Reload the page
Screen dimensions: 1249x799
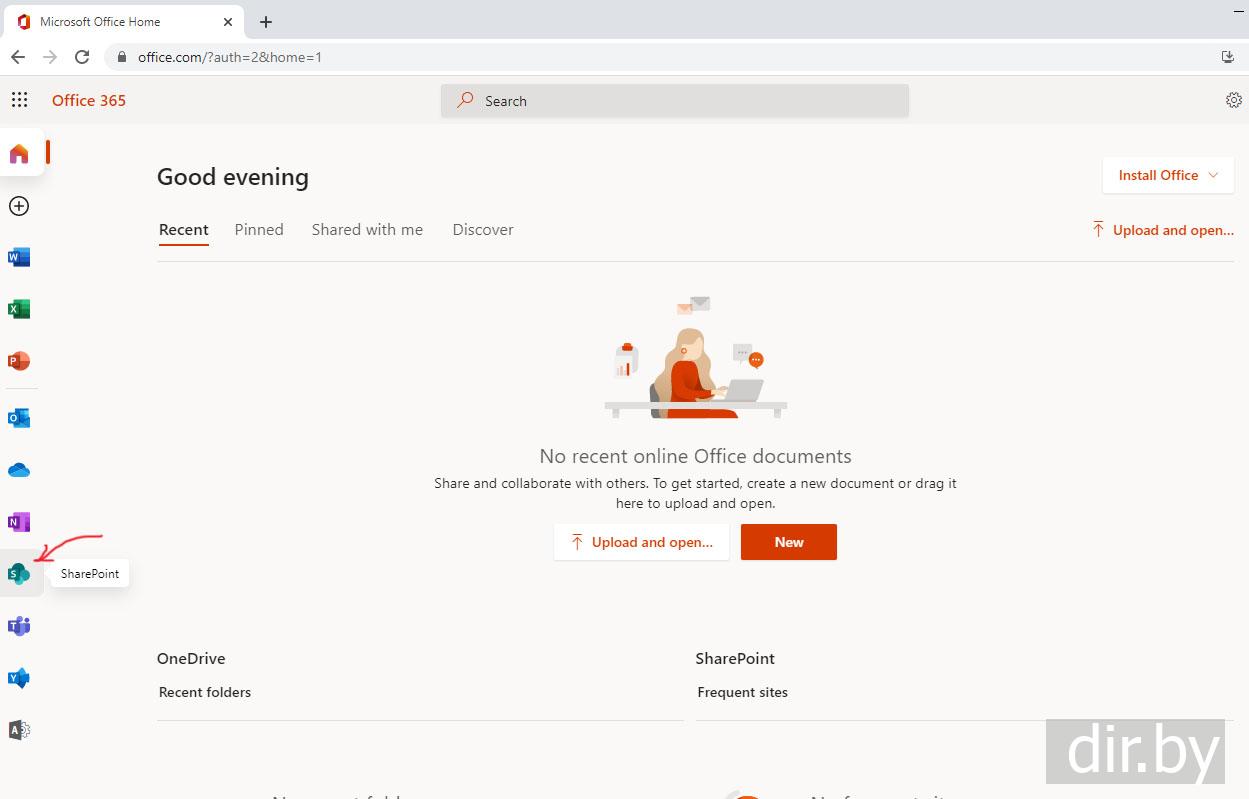tap(82, 57)
